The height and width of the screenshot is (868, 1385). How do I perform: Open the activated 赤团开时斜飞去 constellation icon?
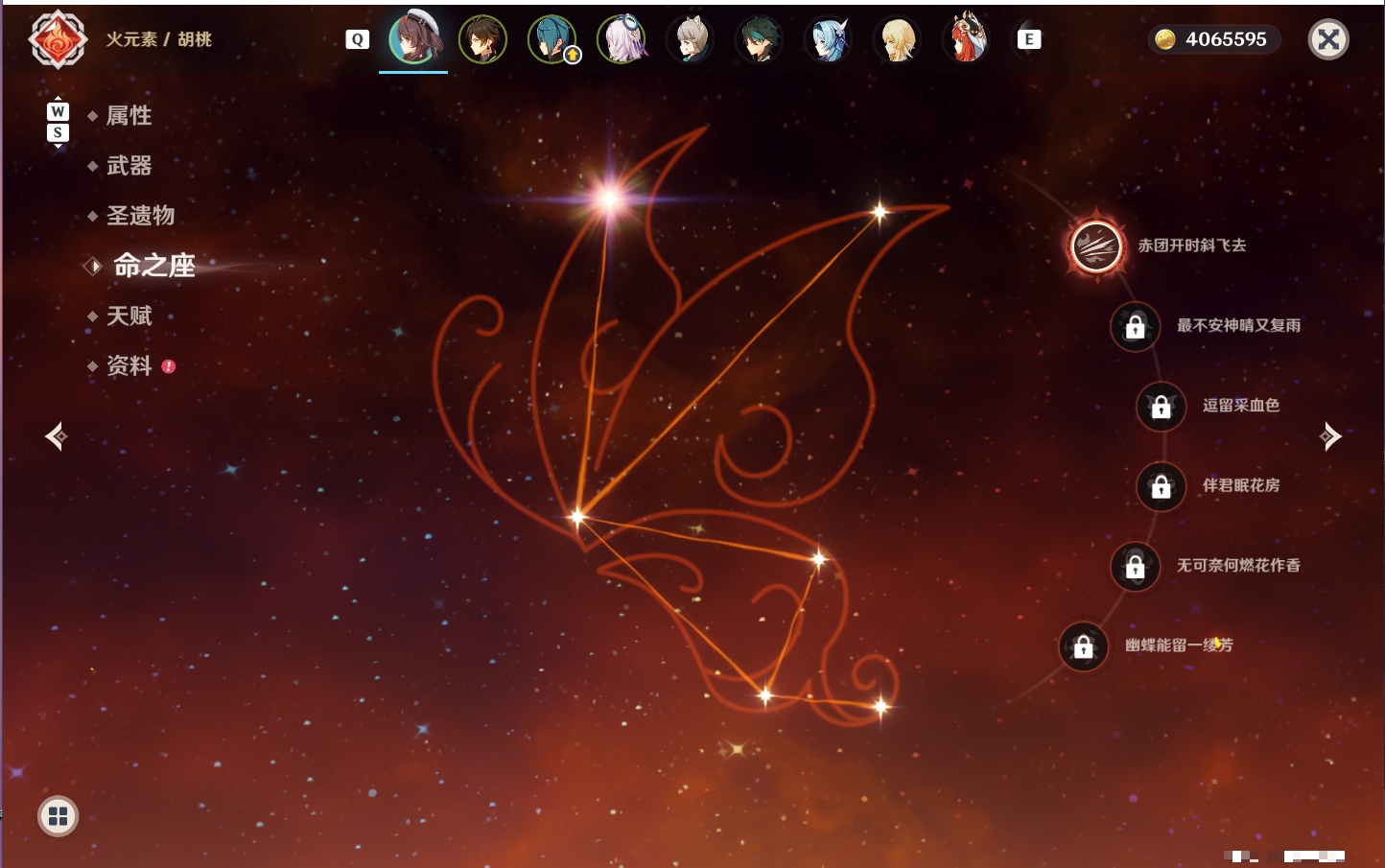pos(1096,246)
